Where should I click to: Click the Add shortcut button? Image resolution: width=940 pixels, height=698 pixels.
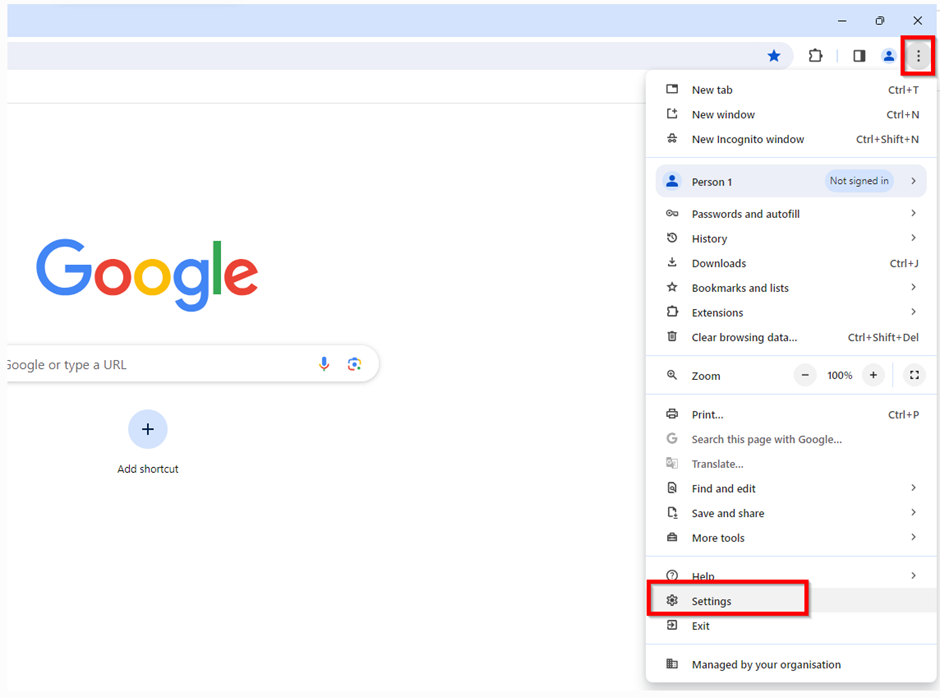(x=147, y=443)
